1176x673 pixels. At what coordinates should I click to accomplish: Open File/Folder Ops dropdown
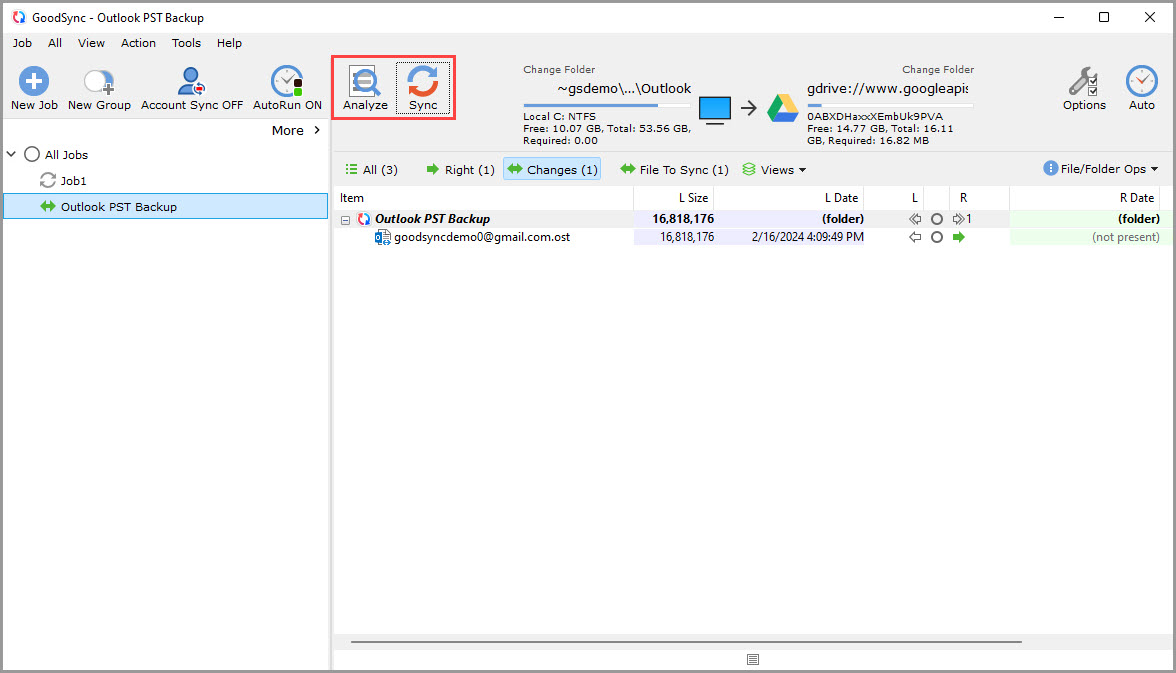(1101, 169)
